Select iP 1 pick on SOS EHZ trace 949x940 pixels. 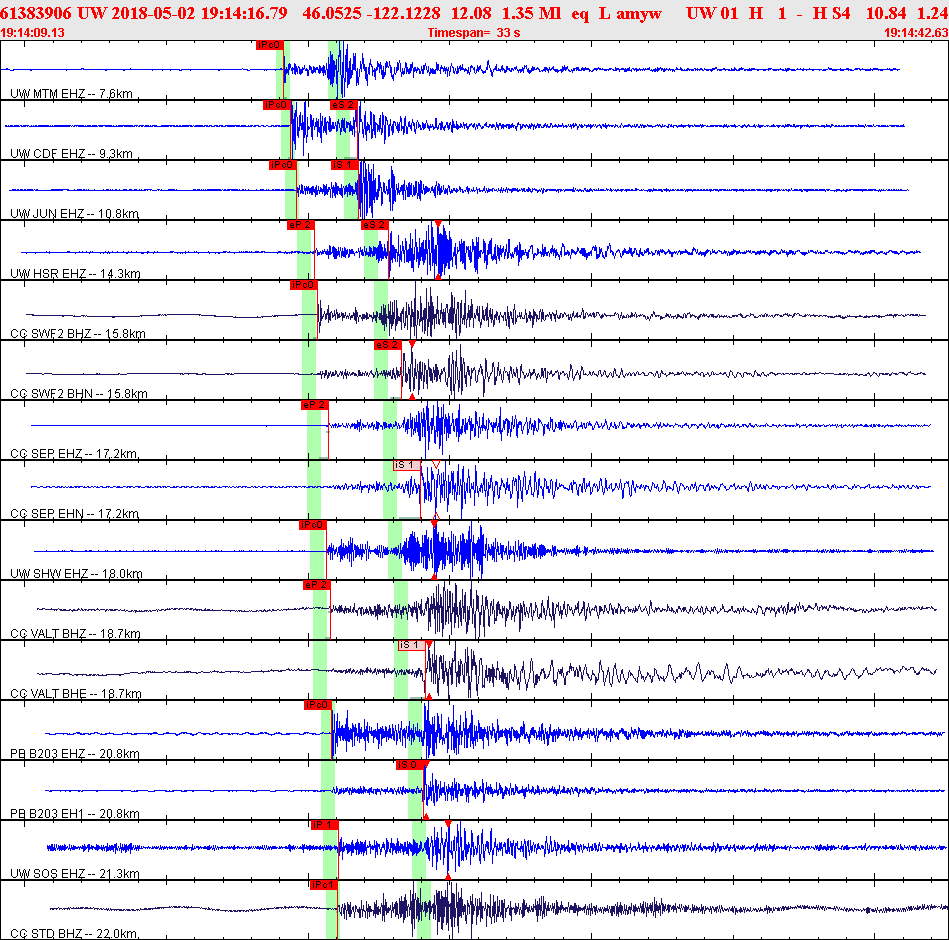[324, 825]
